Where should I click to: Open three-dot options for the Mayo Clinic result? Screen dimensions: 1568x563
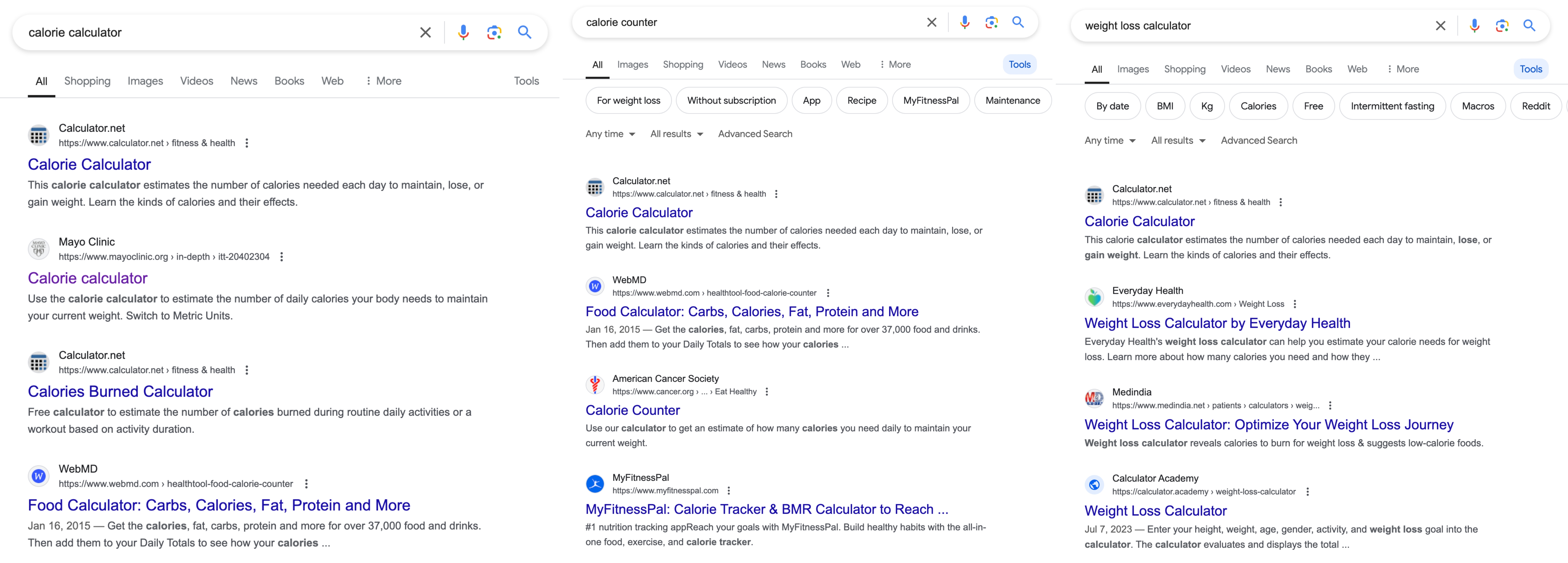tap(281, 257)
